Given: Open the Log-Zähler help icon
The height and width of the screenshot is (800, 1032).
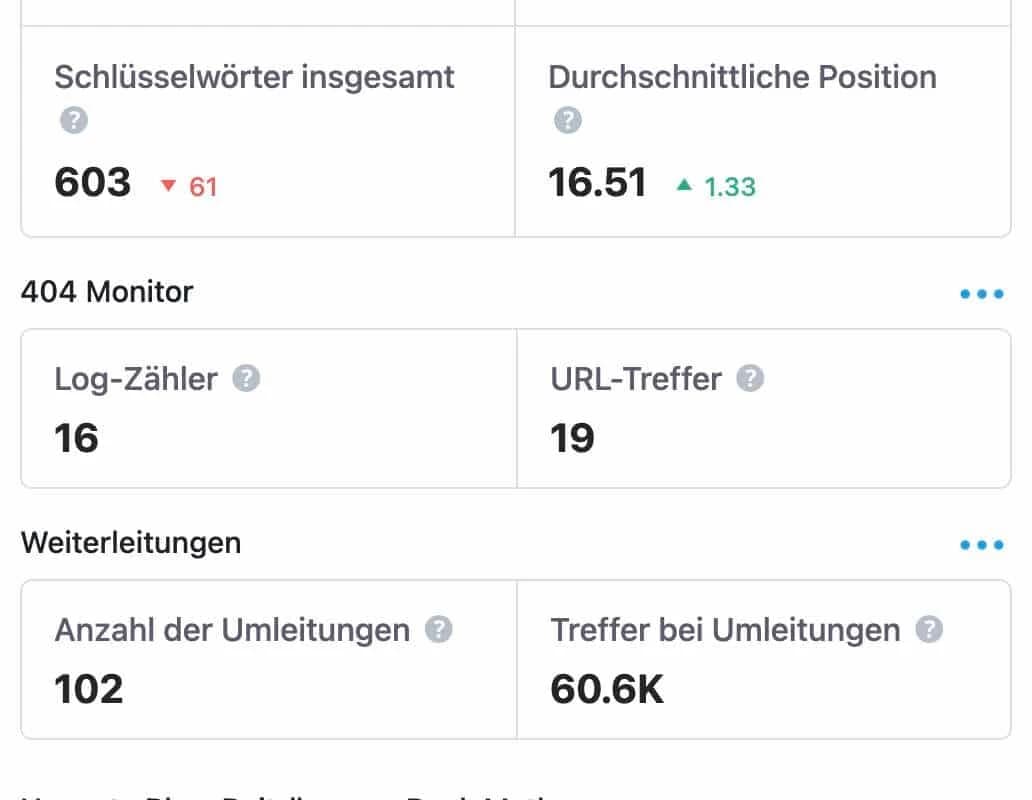Looking at the screenshot, I should [x=248, y=378].
